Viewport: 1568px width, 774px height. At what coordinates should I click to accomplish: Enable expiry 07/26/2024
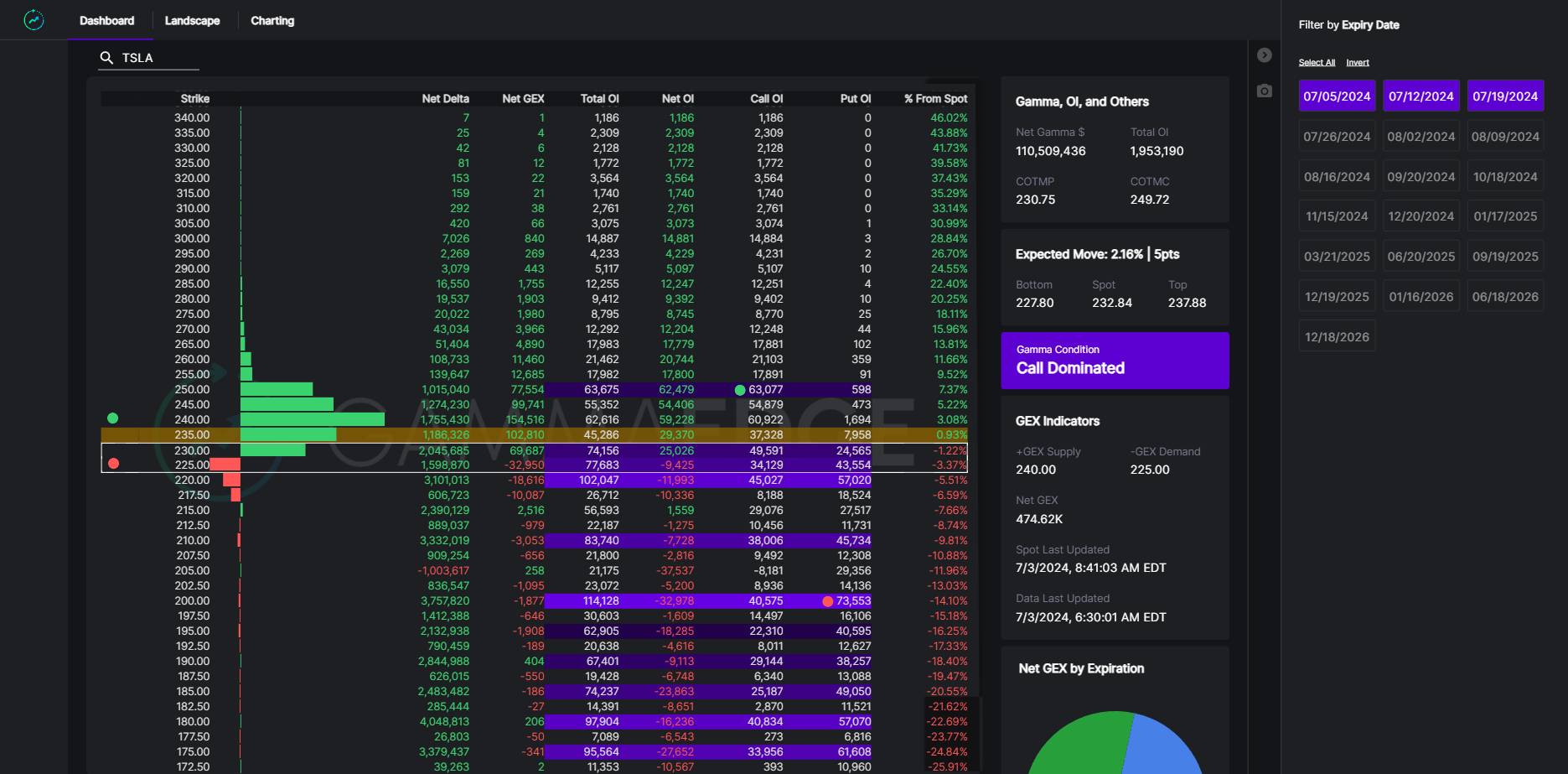click(1337, 137)
